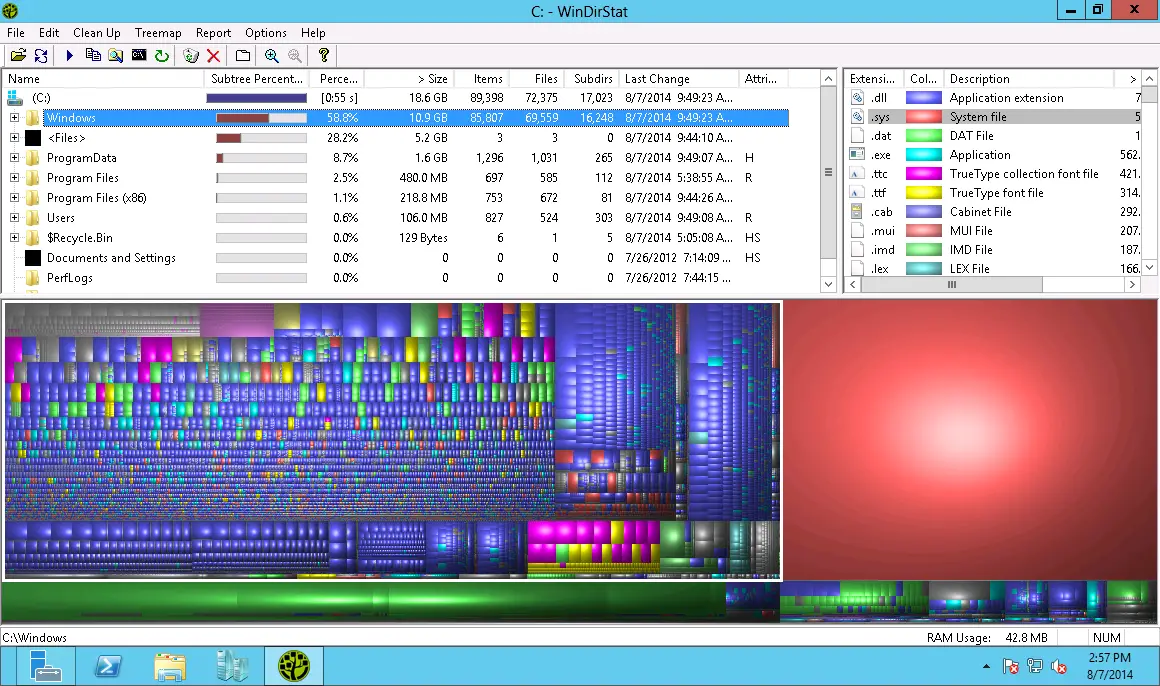Click the blue color swatch for .dll
1160x686 pixels.
pos(924,98)
